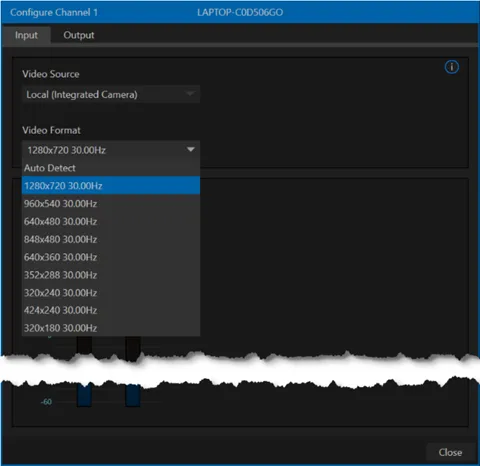480x466 pixels.
Task: Select Auto Detect video format
Action: coord(111,168)
